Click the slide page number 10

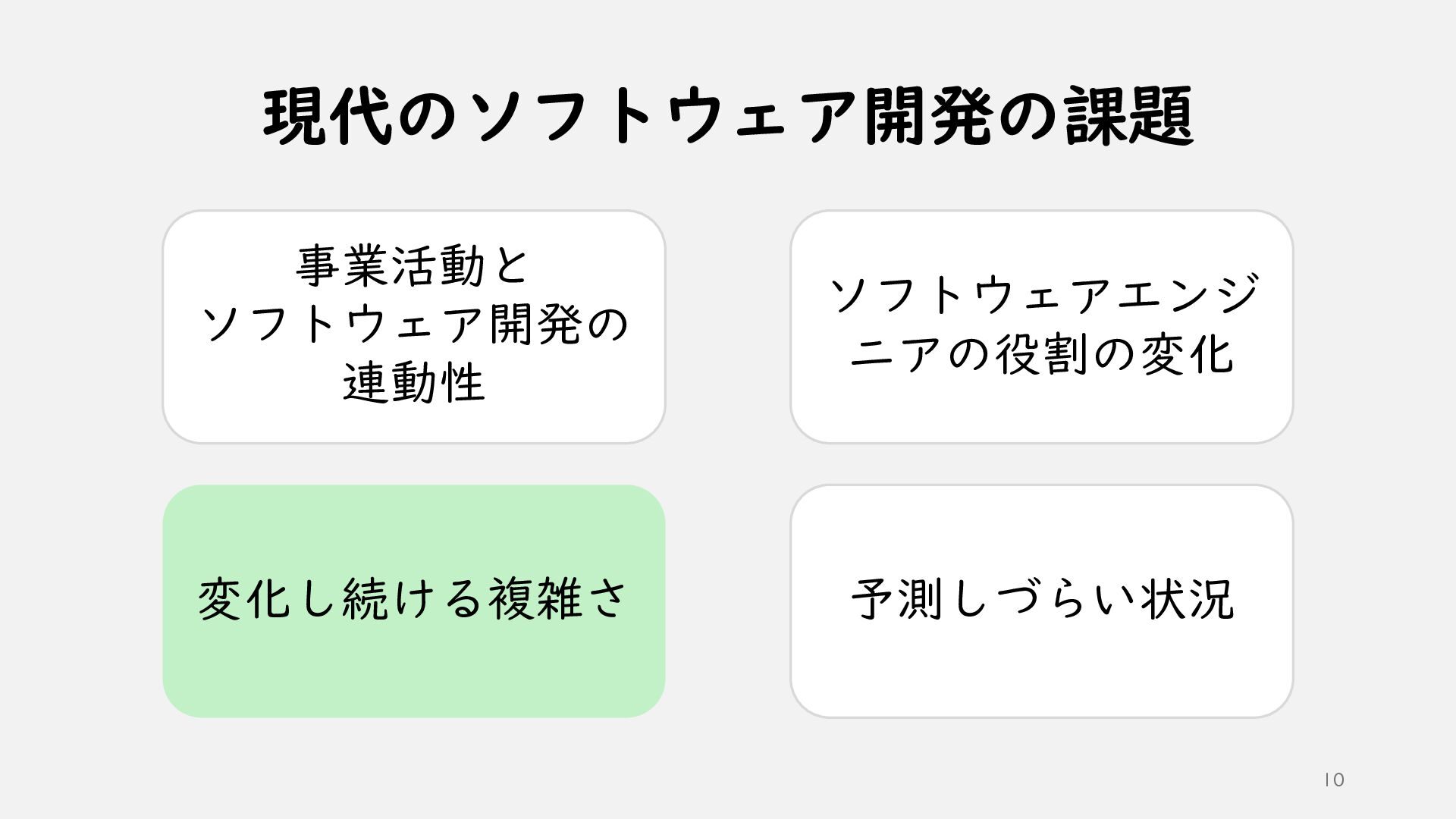click(x=1335, y=780)
